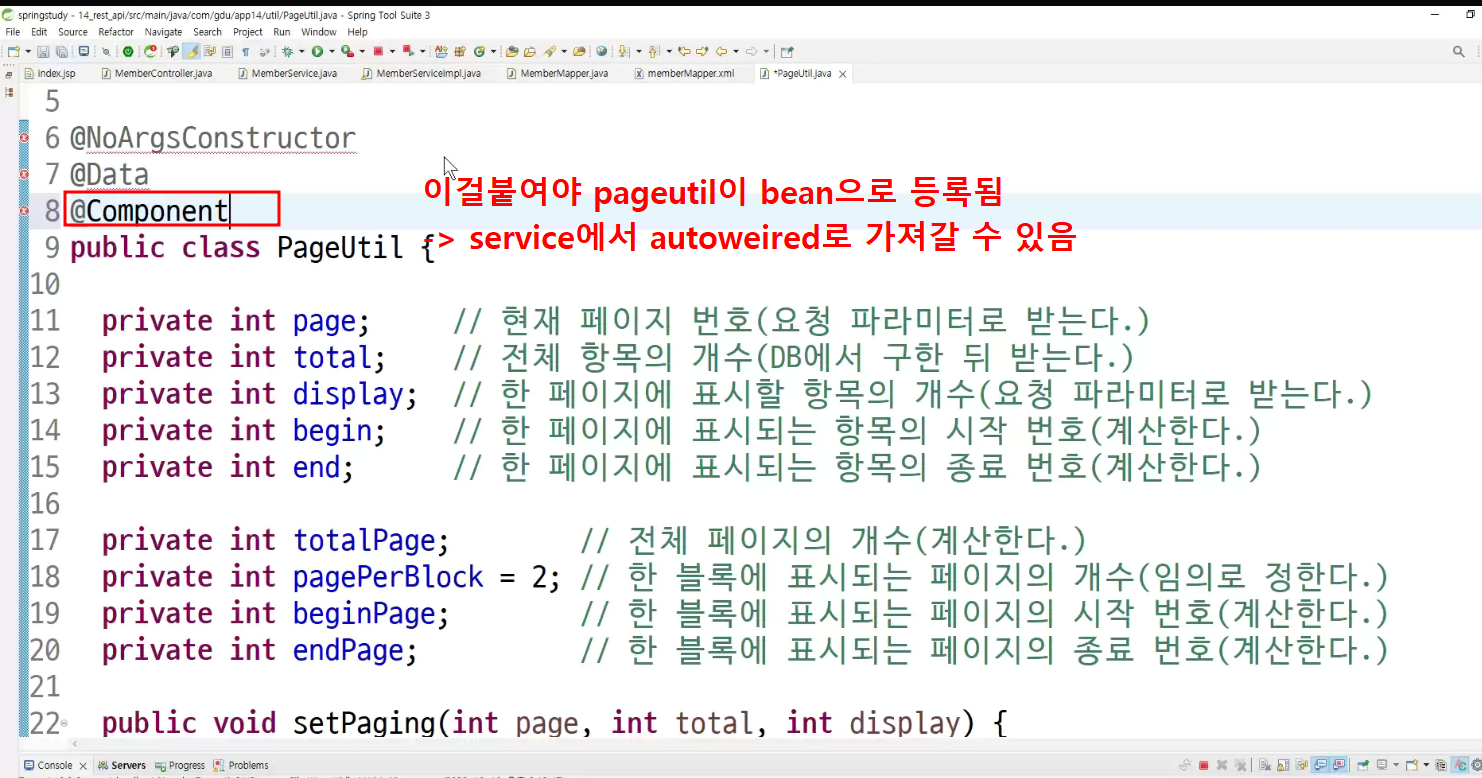Click the red Stop square toolbar icon
This screenshot has height=778, width=1482.
click(x=378, y=51)
